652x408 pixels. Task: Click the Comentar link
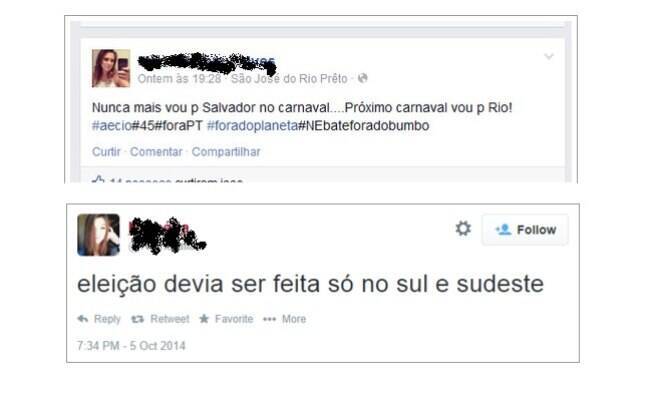[x=156, y=152]
